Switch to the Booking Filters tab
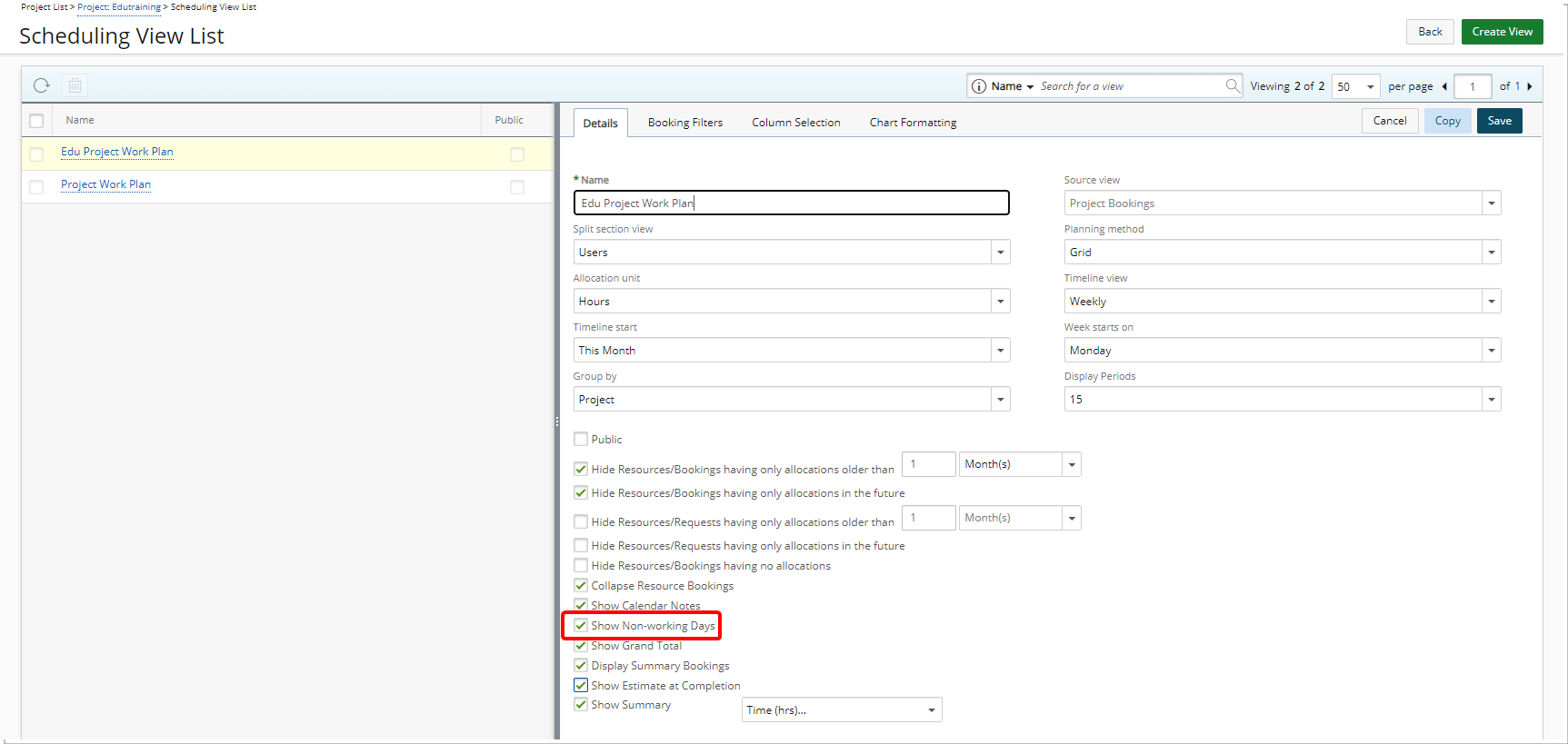 (x=684, y=123)
